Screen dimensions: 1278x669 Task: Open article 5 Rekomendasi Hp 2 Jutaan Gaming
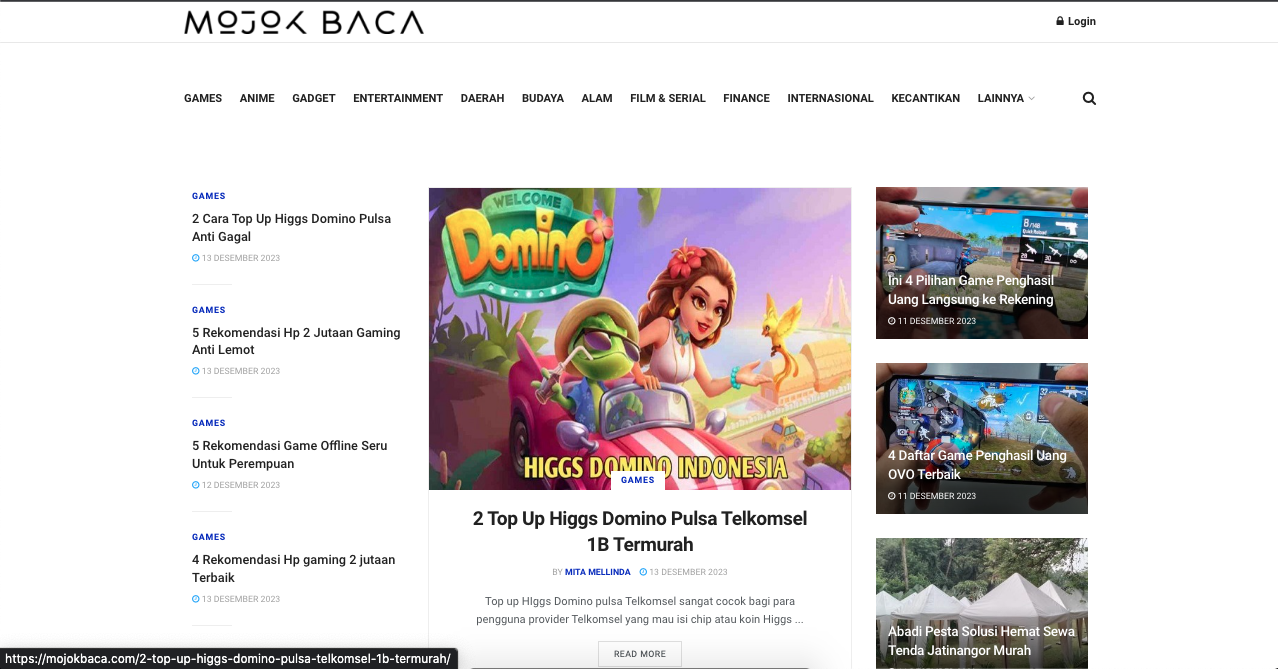tap(296, 341)
